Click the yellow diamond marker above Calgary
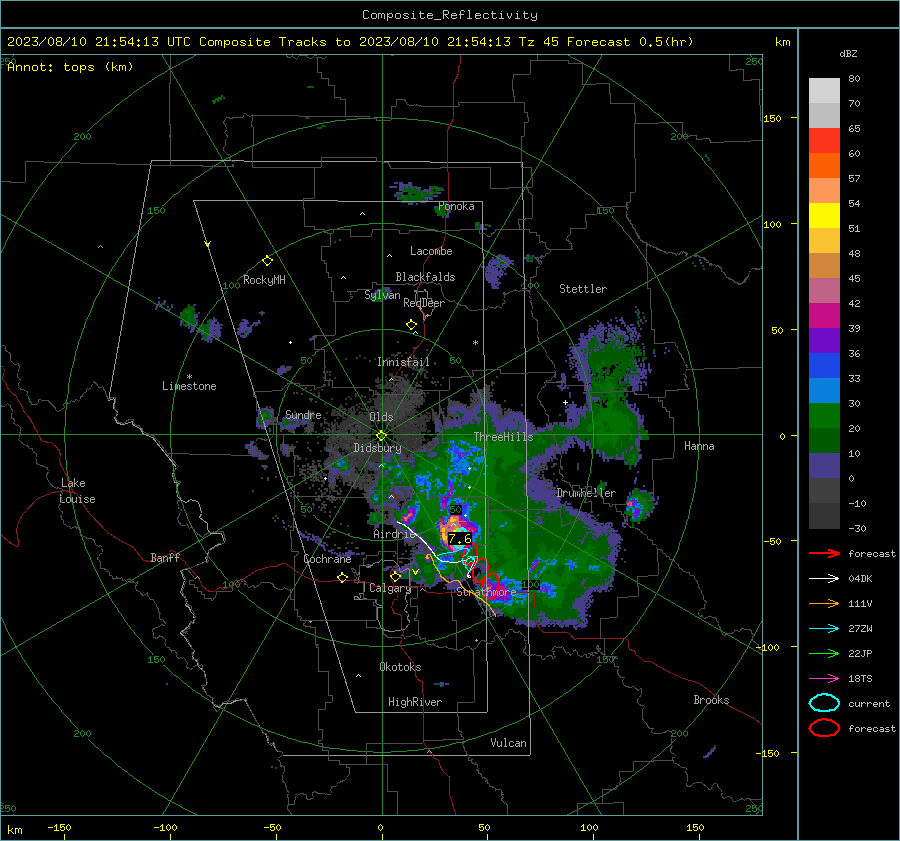The image size is (900, 841). point(395,576)
